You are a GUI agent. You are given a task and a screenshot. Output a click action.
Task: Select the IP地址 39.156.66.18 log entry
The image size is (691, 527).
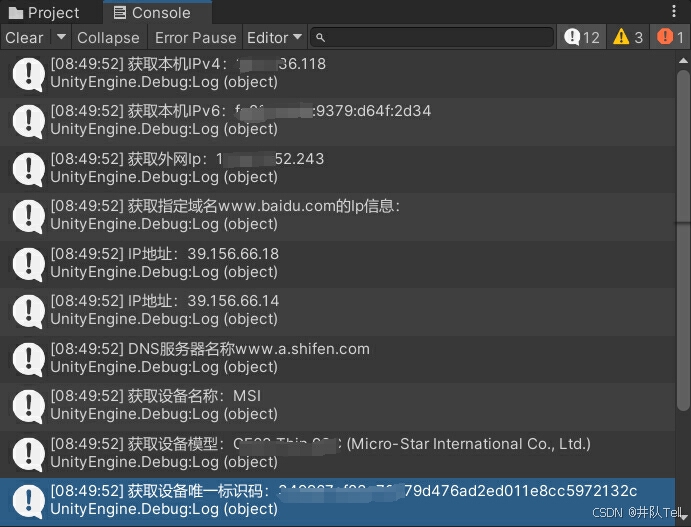(x=338, y=263)
